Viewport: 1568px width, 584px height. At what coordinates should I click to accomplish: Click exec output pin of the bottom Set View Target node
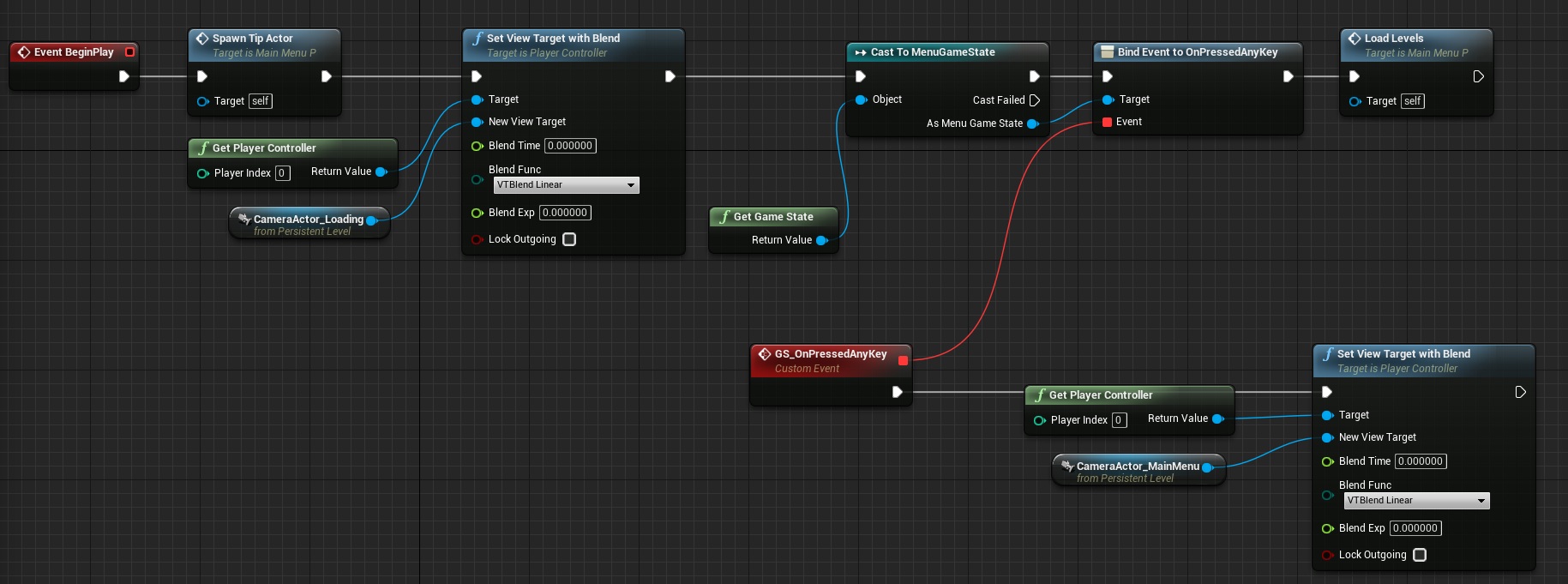[1520, 392]
